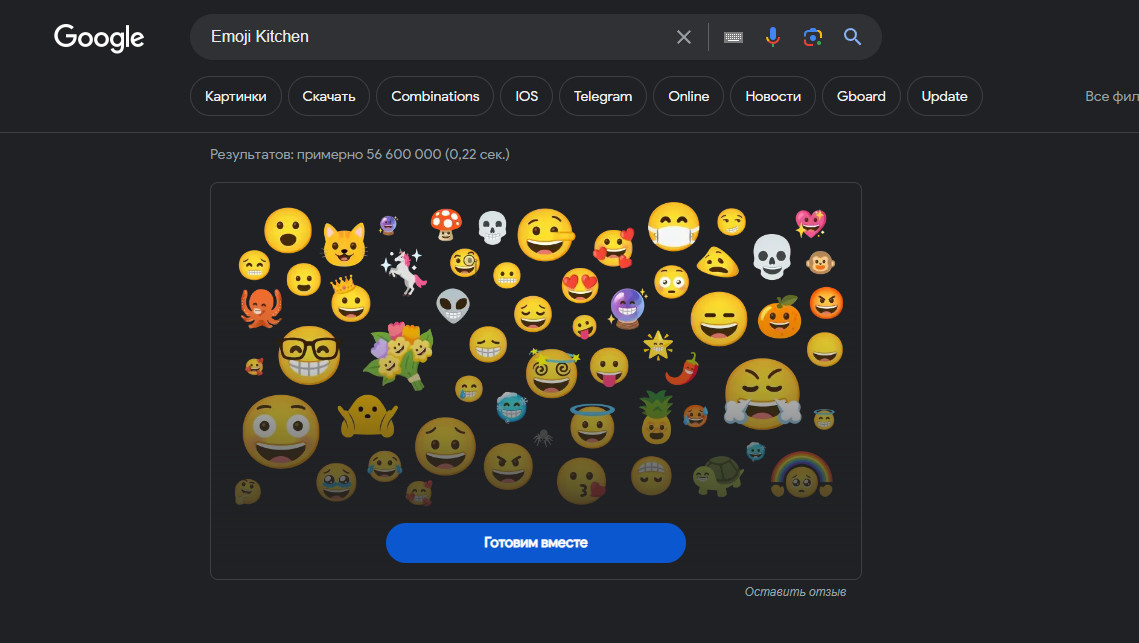The width and height of the screenshot is (1139, 643).
Task: Click the unicorn emoji
Action: (x=406, y=271)
